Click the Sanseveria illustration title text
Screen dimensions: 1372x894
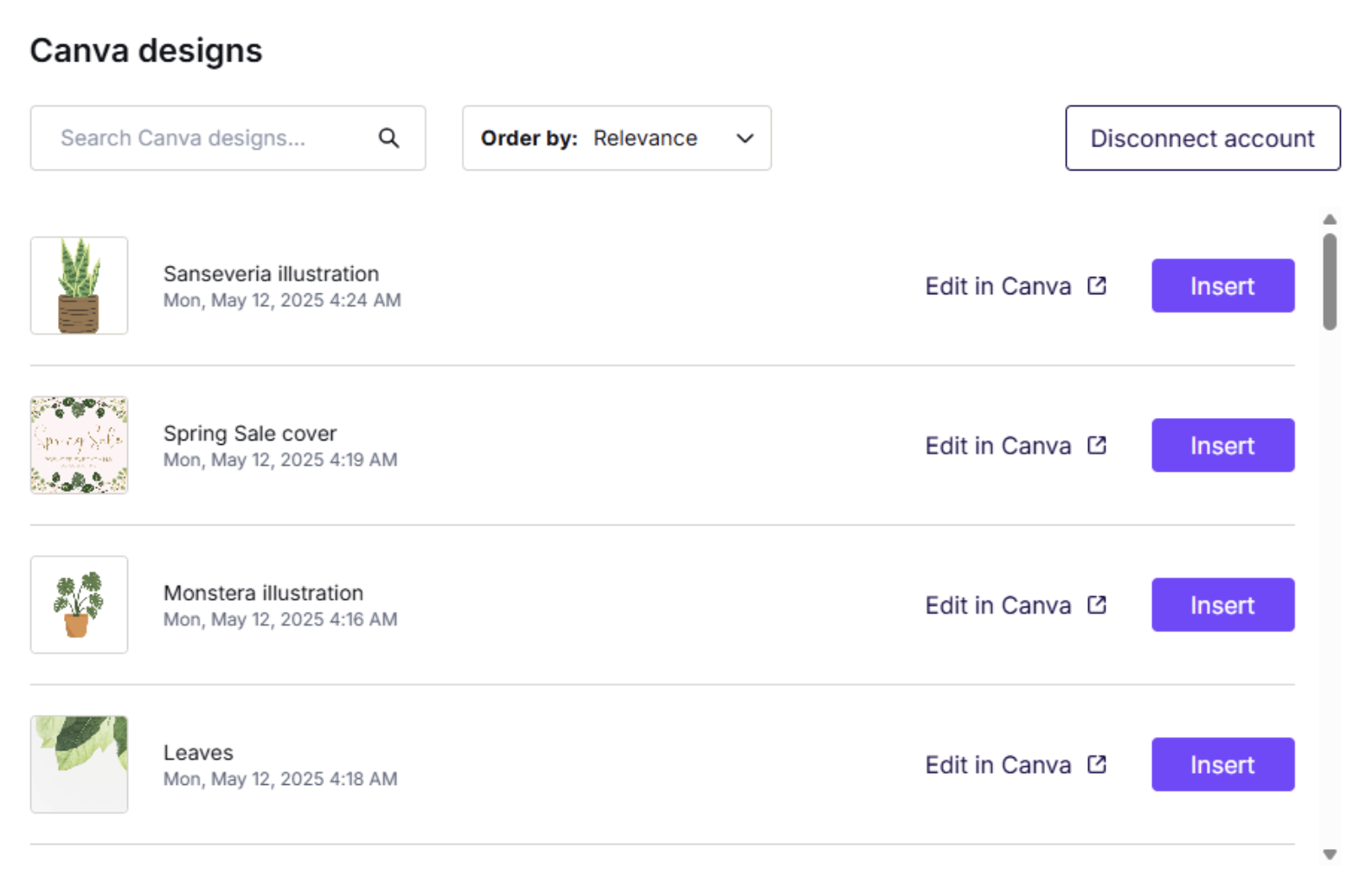[x=271, y=273]
